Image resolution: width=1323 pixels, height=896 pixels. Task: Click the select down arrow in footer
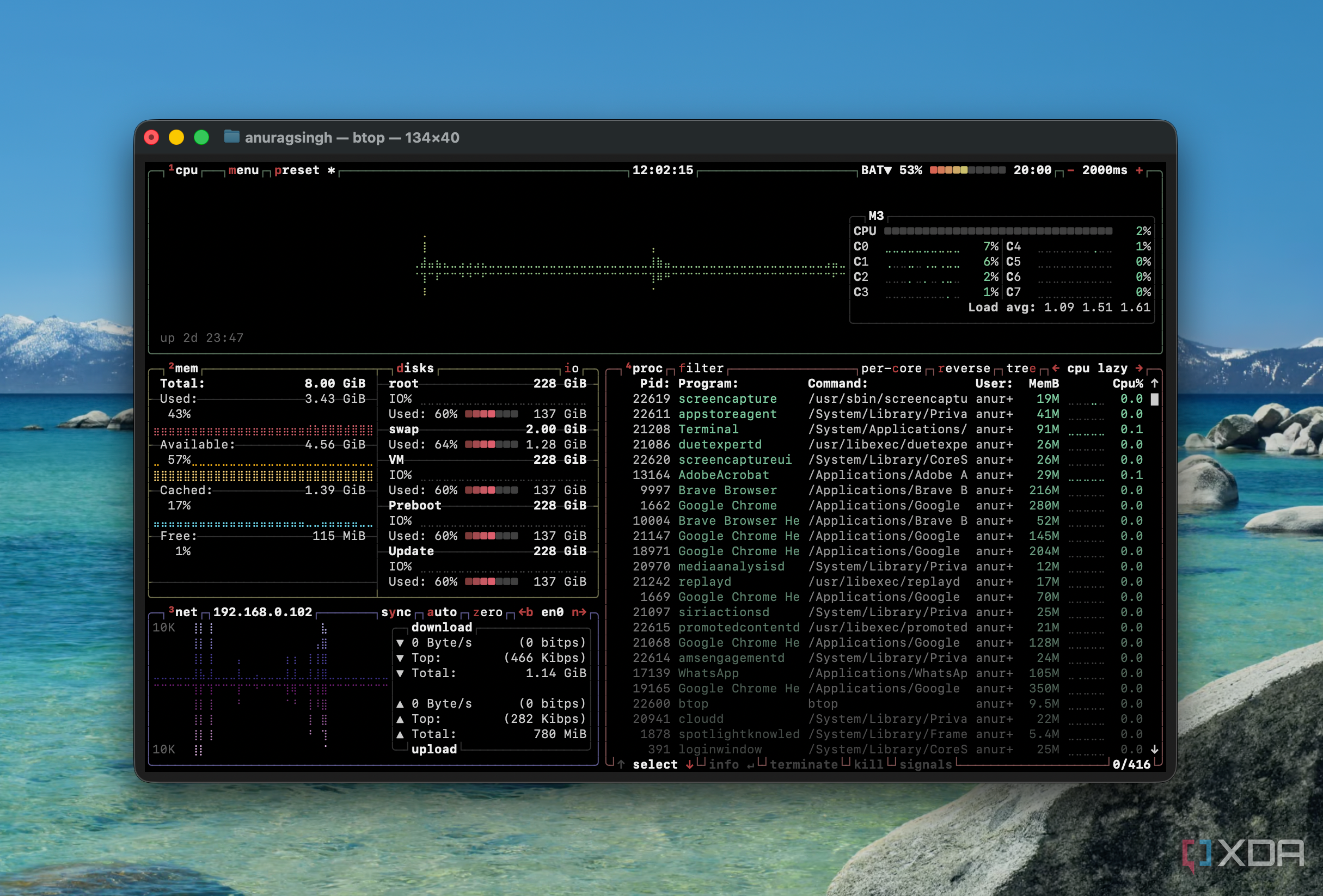click(x=689, y=764)
